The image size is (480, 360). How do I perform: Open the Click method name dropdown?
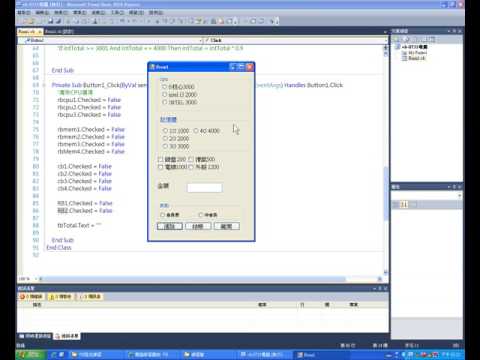295,40
